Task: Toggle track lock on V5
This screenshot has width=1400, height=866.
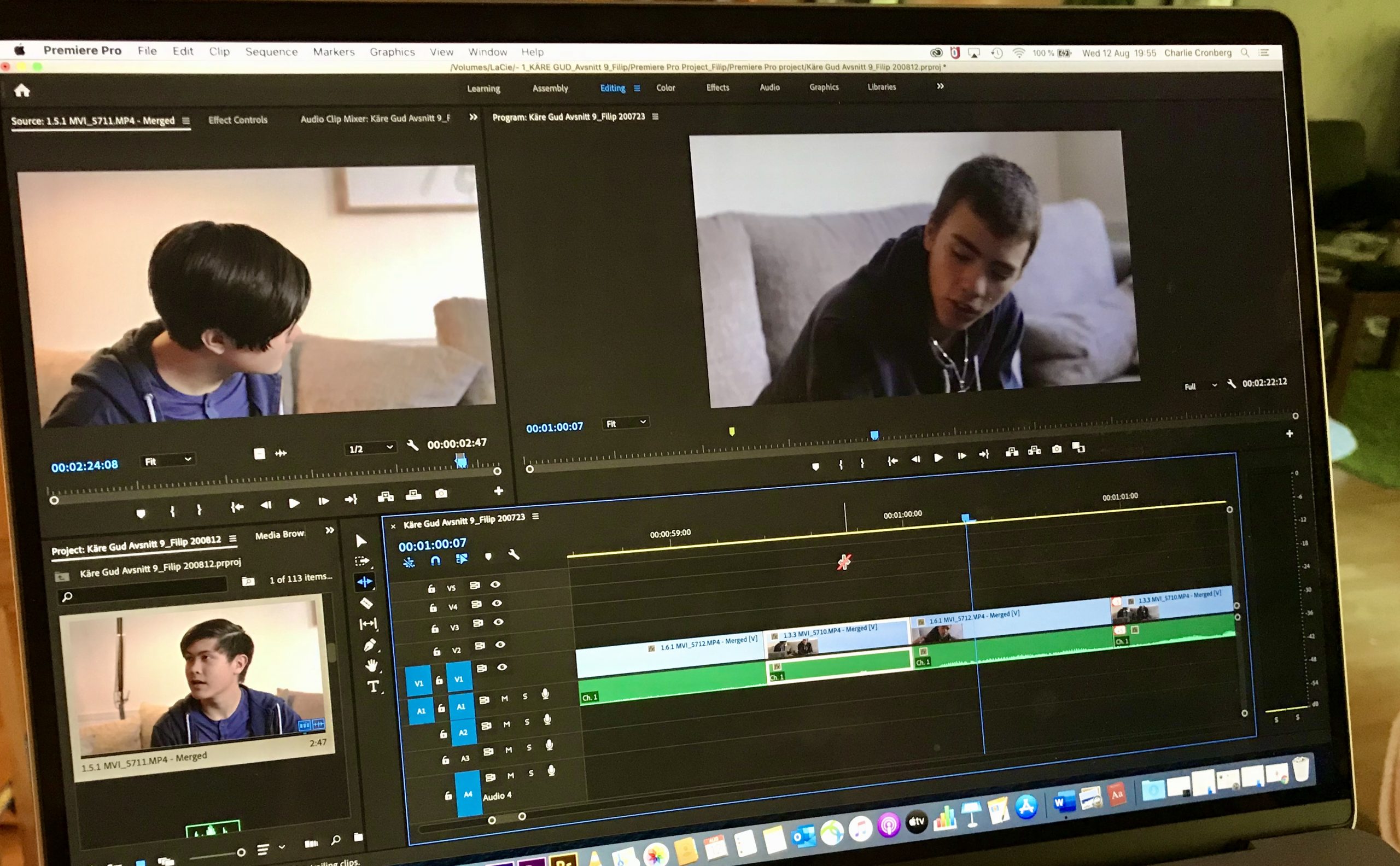Action: [x=431, y=588]
